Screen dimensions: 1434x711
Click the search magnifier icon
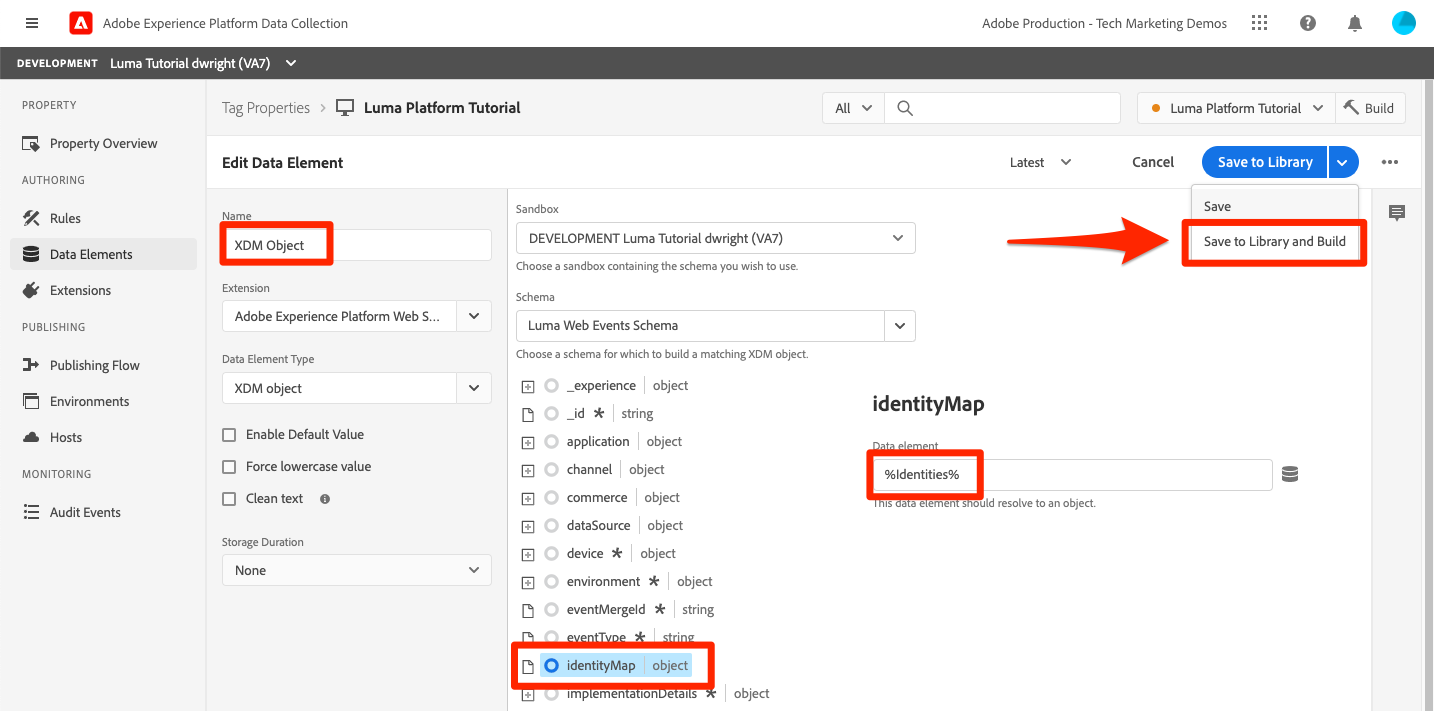click(905, 108)
